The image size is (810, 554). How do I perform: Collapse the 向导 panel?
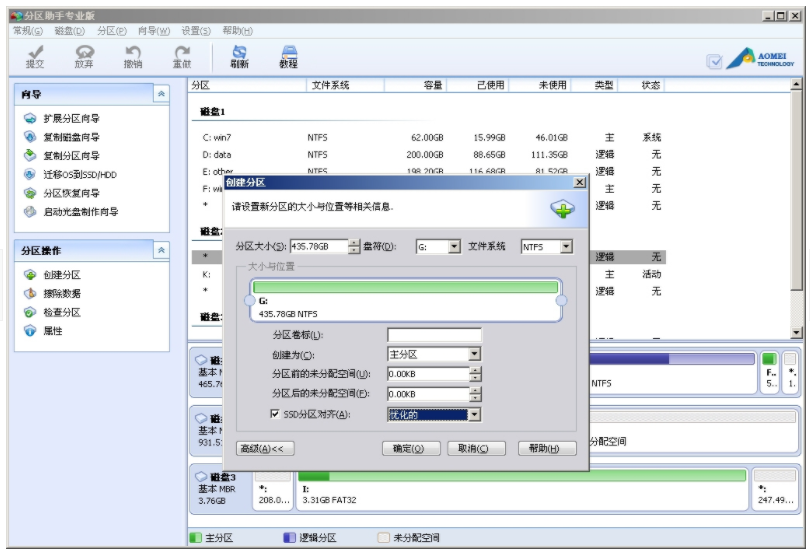tap(161, 94)
